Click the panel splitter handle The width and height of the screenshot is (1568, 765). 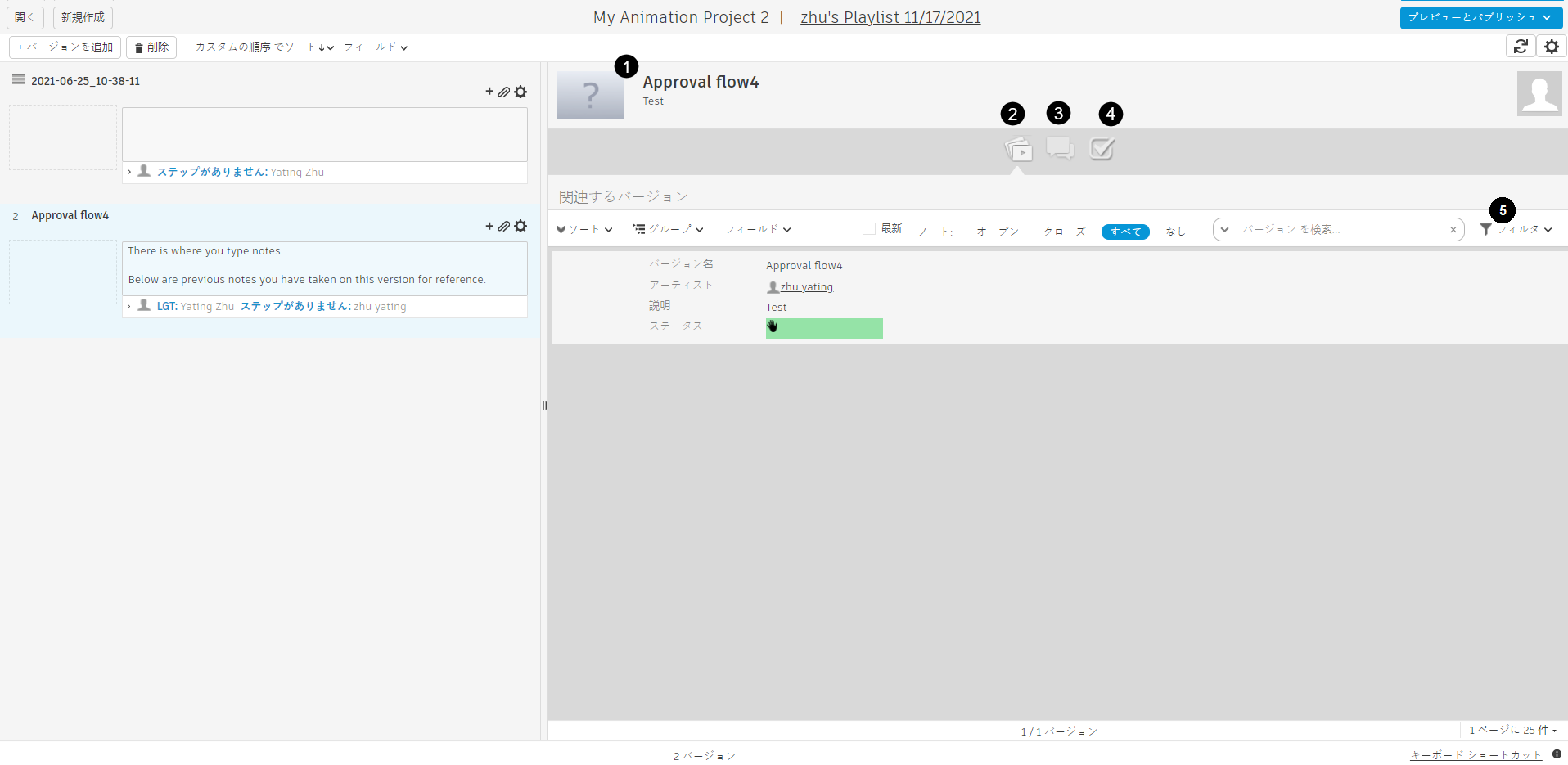[x=544, y=405]
